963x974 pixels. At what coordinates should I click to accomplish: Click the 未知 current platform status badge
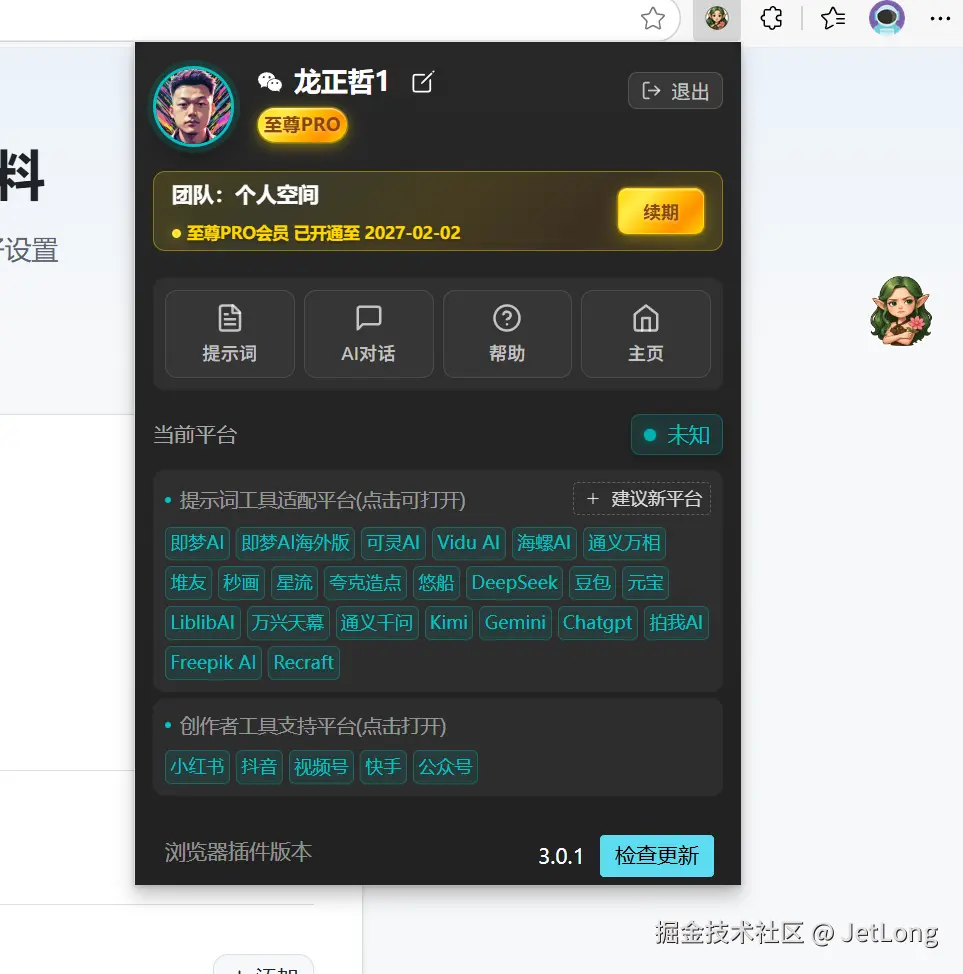coord(677,435)
